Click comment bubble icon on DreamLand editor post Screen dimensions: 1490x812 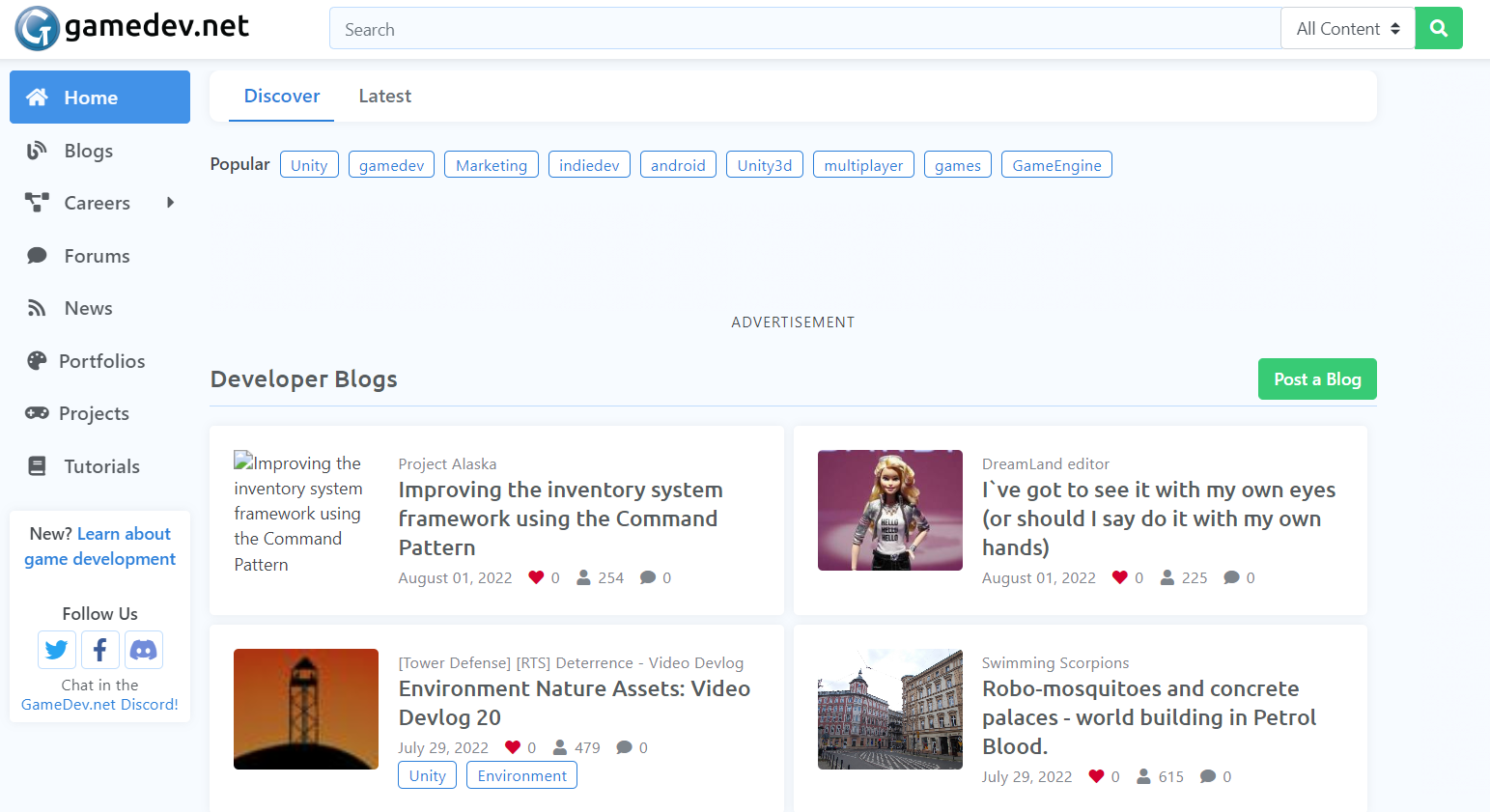pyautogui.click(x=1231, y=577)
